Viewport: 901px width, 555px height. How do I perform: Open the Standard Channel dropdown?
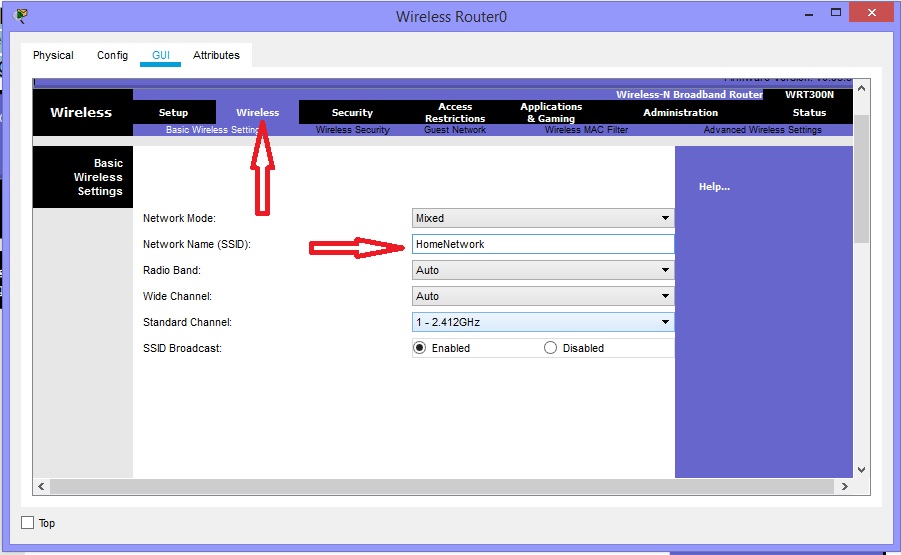543,322
